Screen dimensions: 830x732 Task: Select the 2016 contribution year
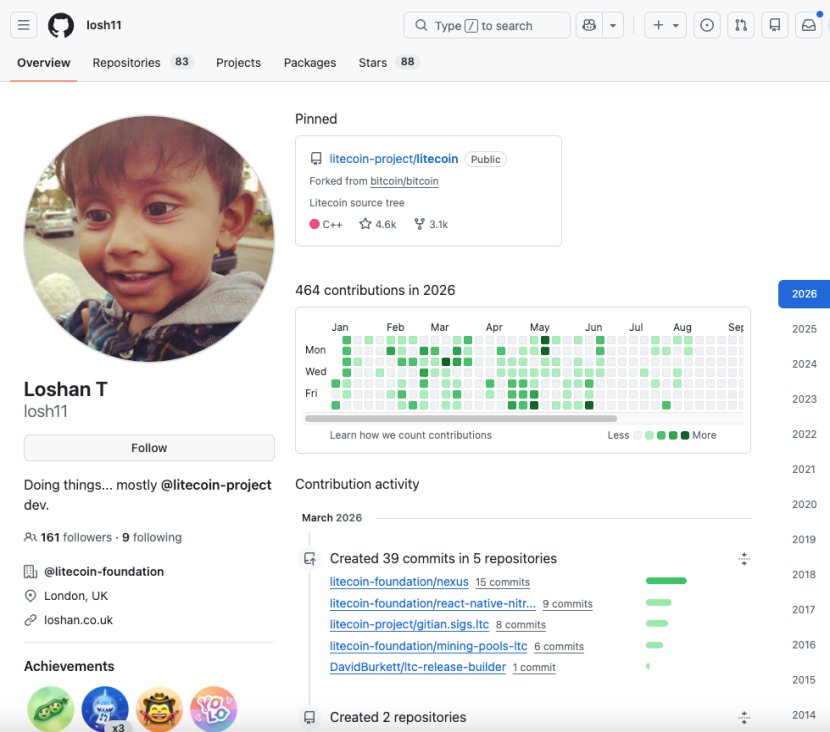coord(804,645)
